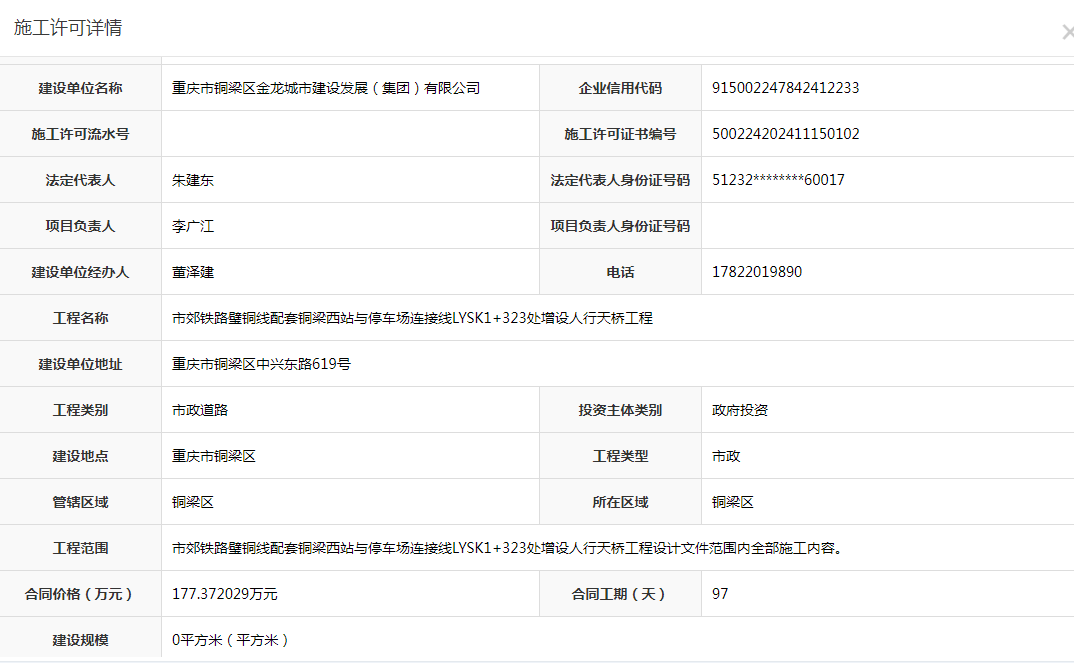1074x663 pixels.
Task: Click the 市政道路 project category value
Action: tap(200, 410)
